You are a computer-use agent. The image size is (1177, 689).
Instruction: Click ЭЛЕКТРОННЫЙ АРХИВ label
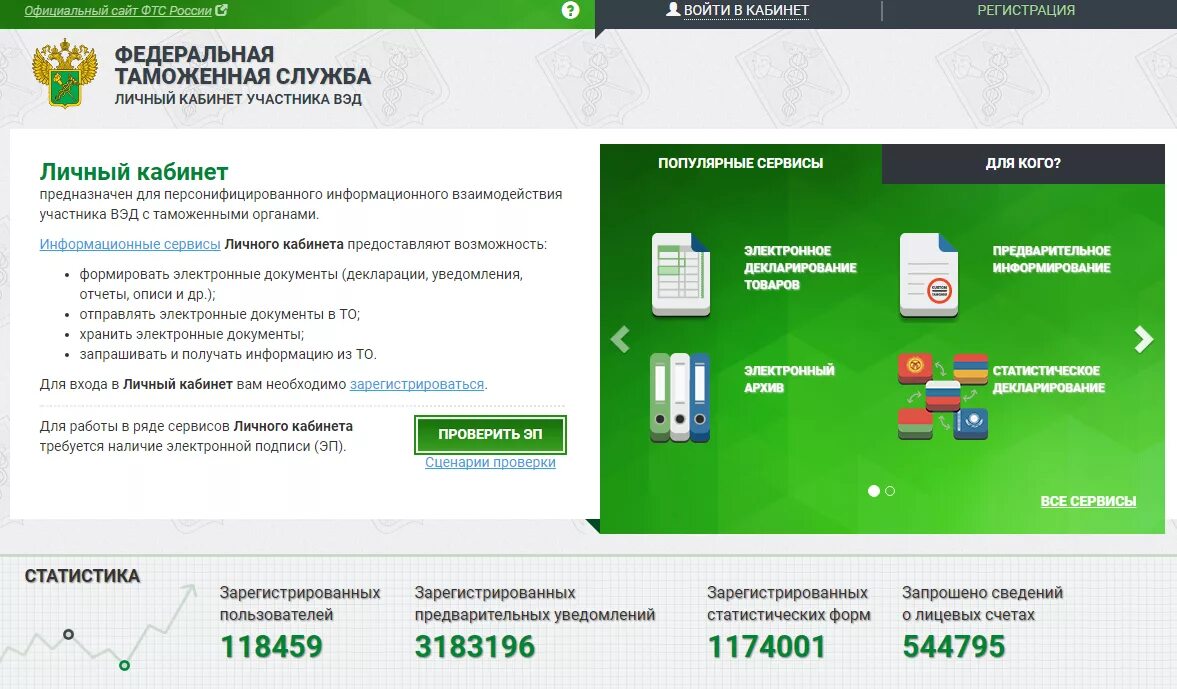[789, 379]
